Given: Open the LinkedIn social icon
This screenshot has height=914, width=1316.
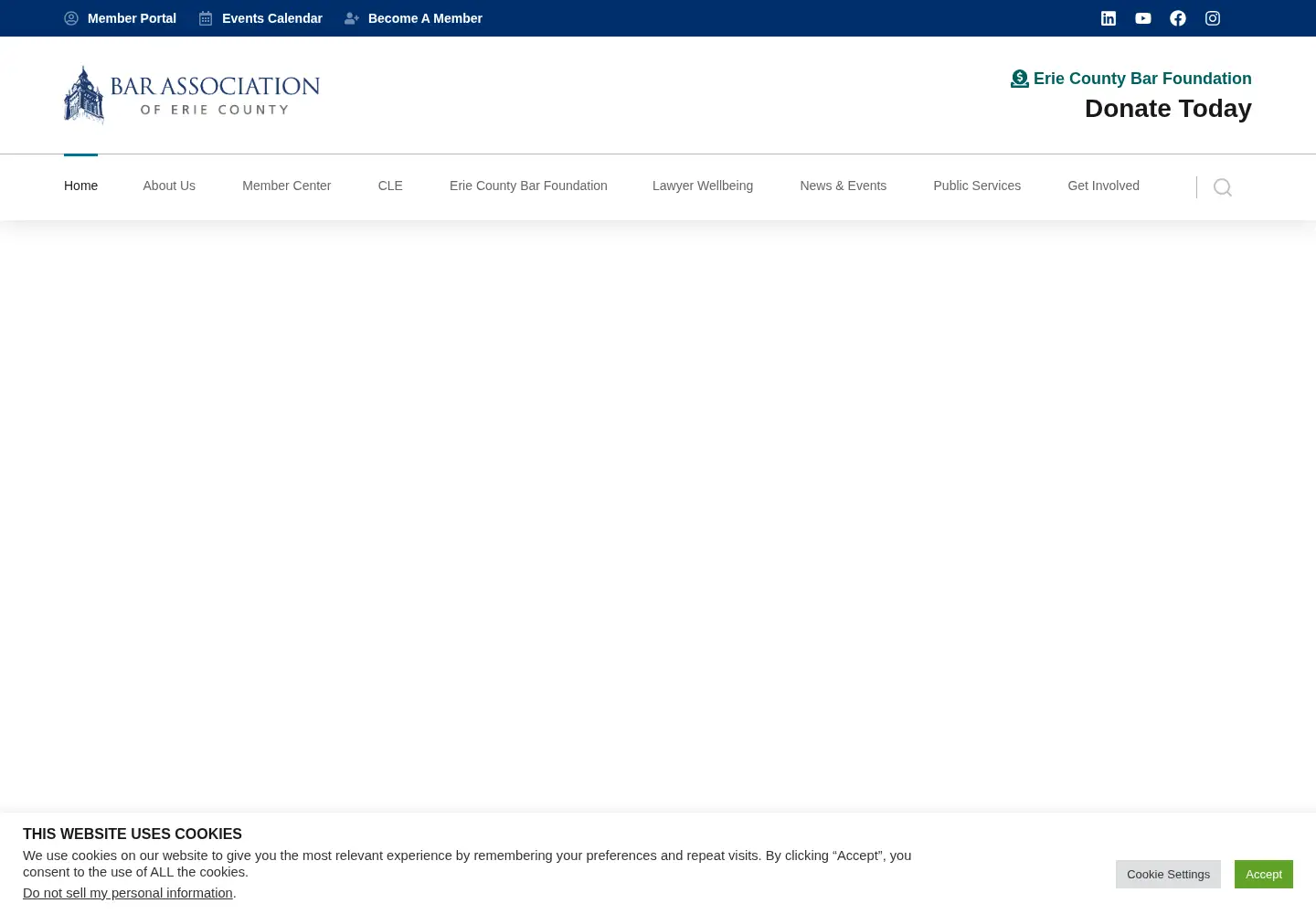Looking at the screenshot, I should click(x=1109, y=18).
